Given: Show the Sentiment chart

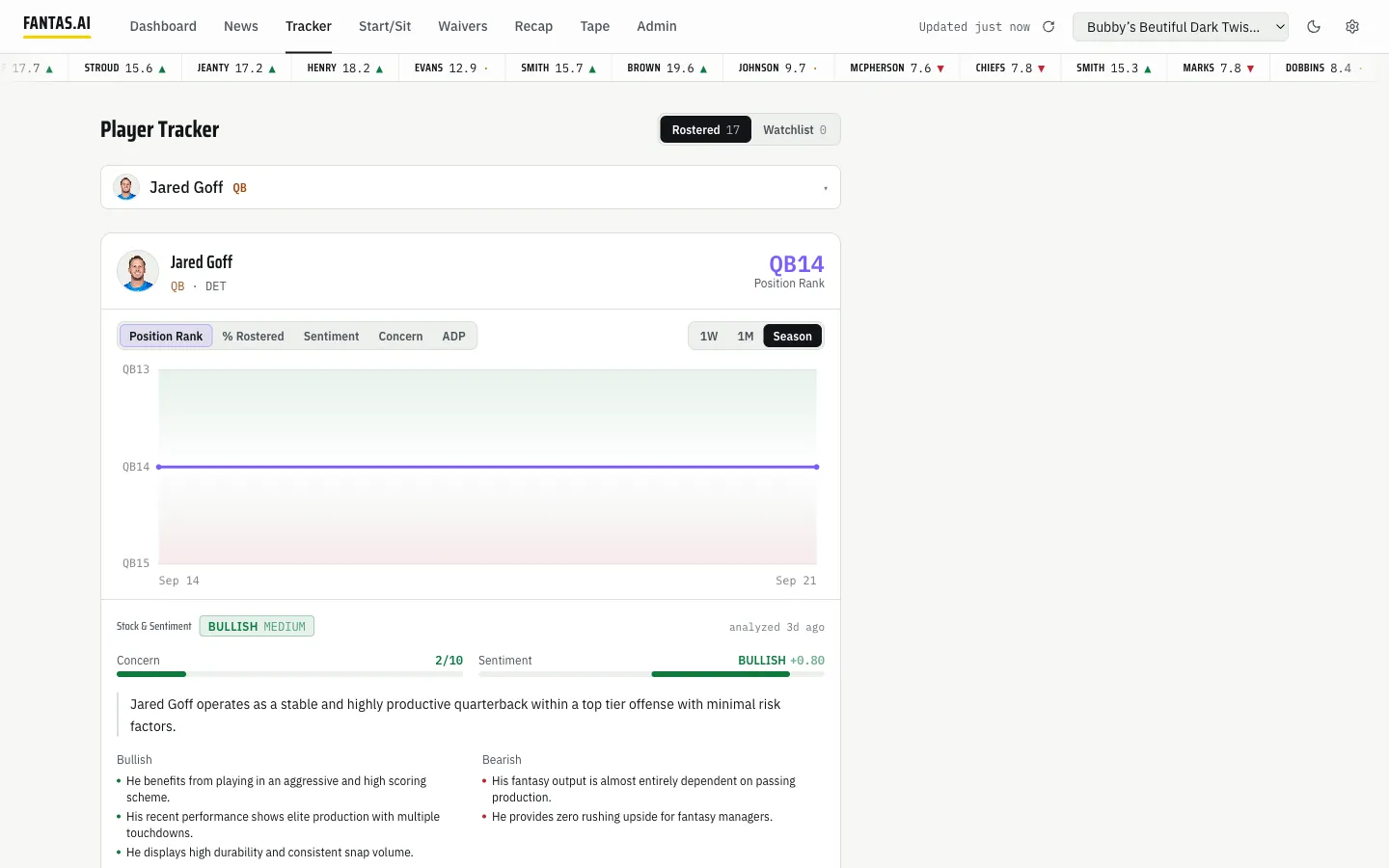Looking at the screenshot, I should (331, 337).
